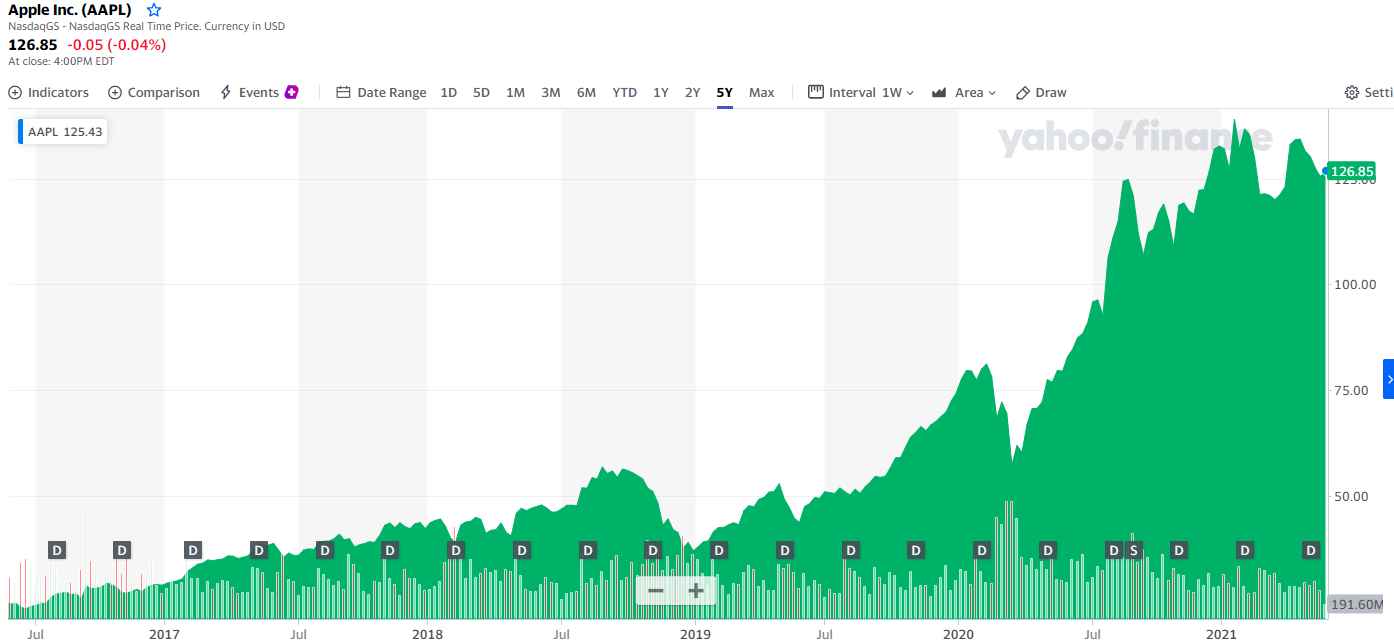Select the 1Y range tab

click(x=661, y=93)
